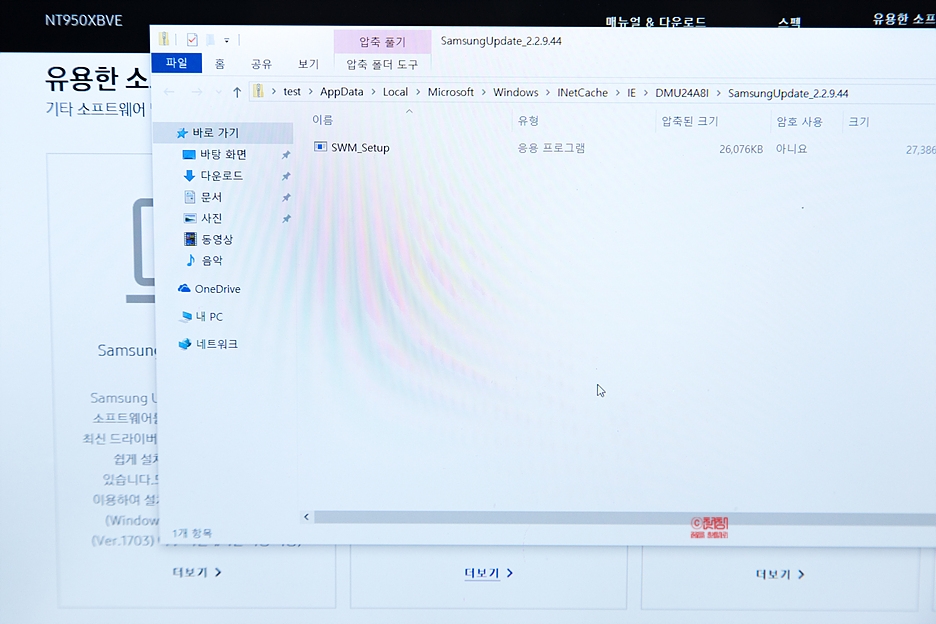Click the 응용 프로그램 type cell
This screenshot has width=936, height=624.
551,147
